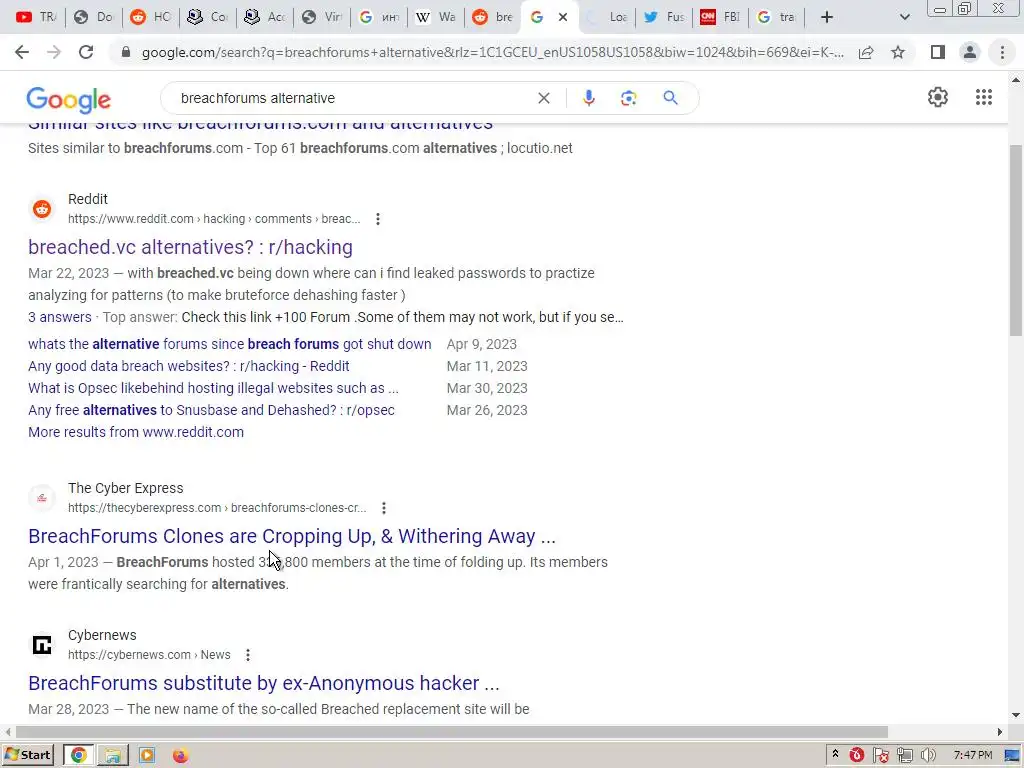Open 'Any good data breach websites?' link
The width and height of the screenshot is (1024, 768).
pyautogui.click(x=189, y=366)
